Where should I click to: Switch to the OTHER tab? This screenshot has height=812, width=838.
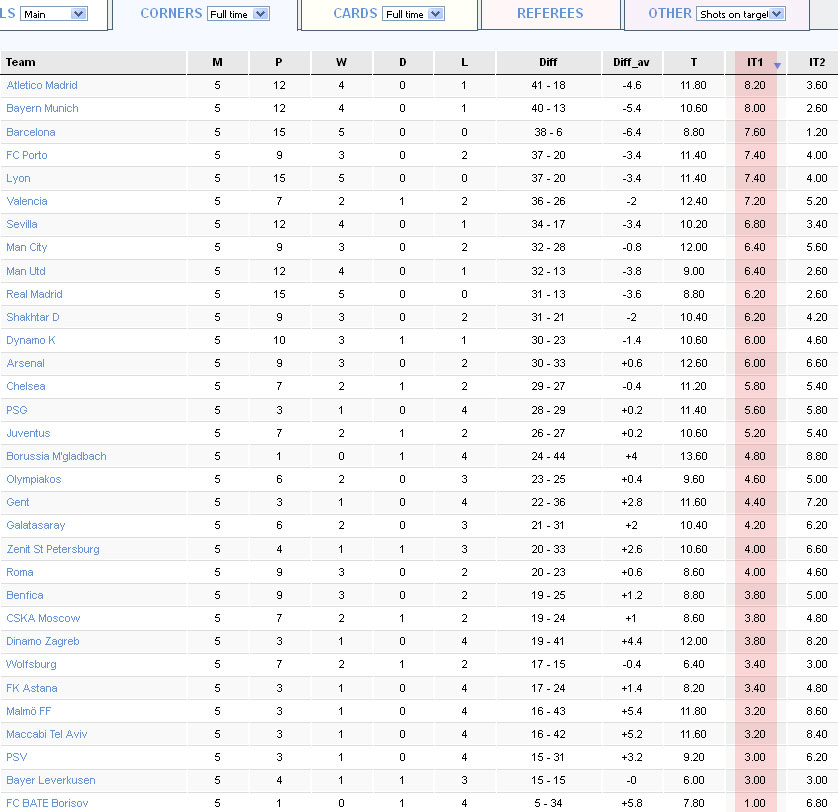670,13
